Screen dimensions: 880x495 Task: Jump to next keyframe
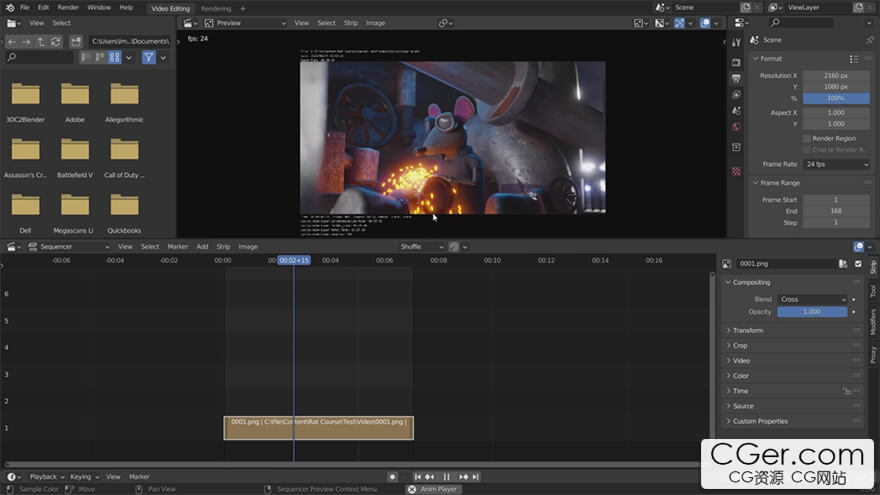[x=464, y=476]
